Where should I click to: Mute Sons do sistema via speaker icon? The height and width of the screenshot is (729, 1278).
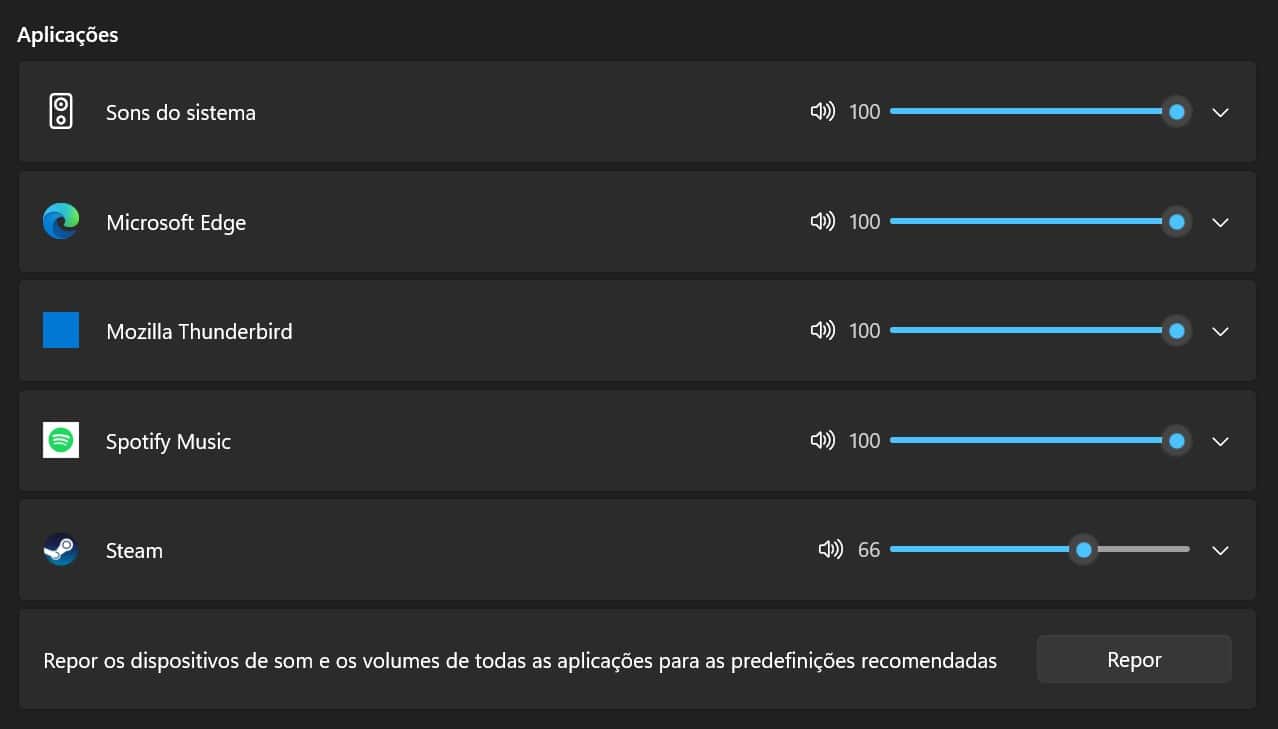coord(822,112)
